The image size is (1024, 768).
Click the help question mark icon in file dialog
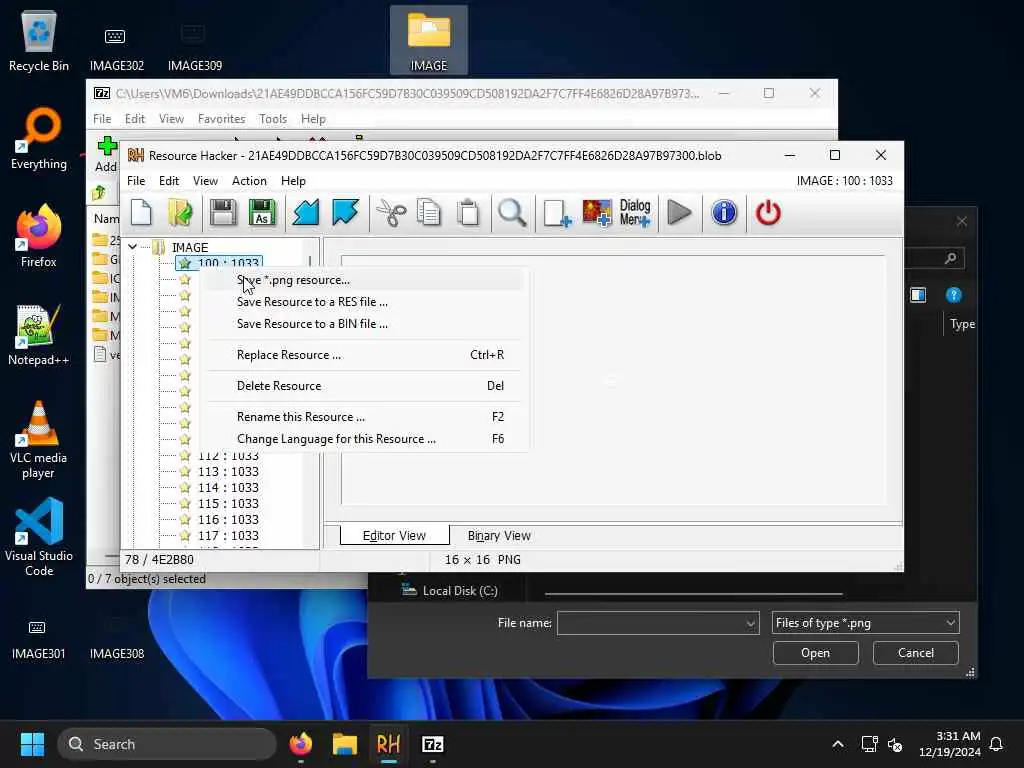pos(953,295)
